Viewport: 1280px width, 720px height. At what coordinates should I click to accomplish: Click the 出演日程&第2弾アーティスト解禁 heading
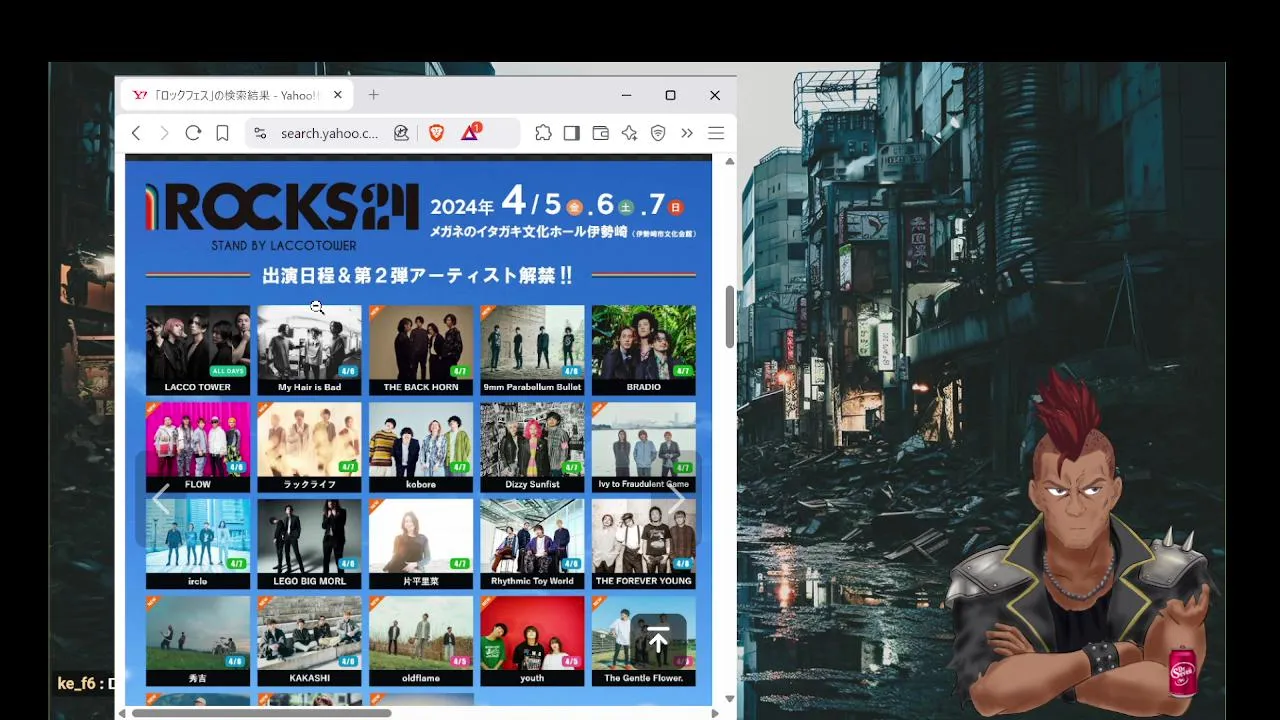(x=417, y=275)
